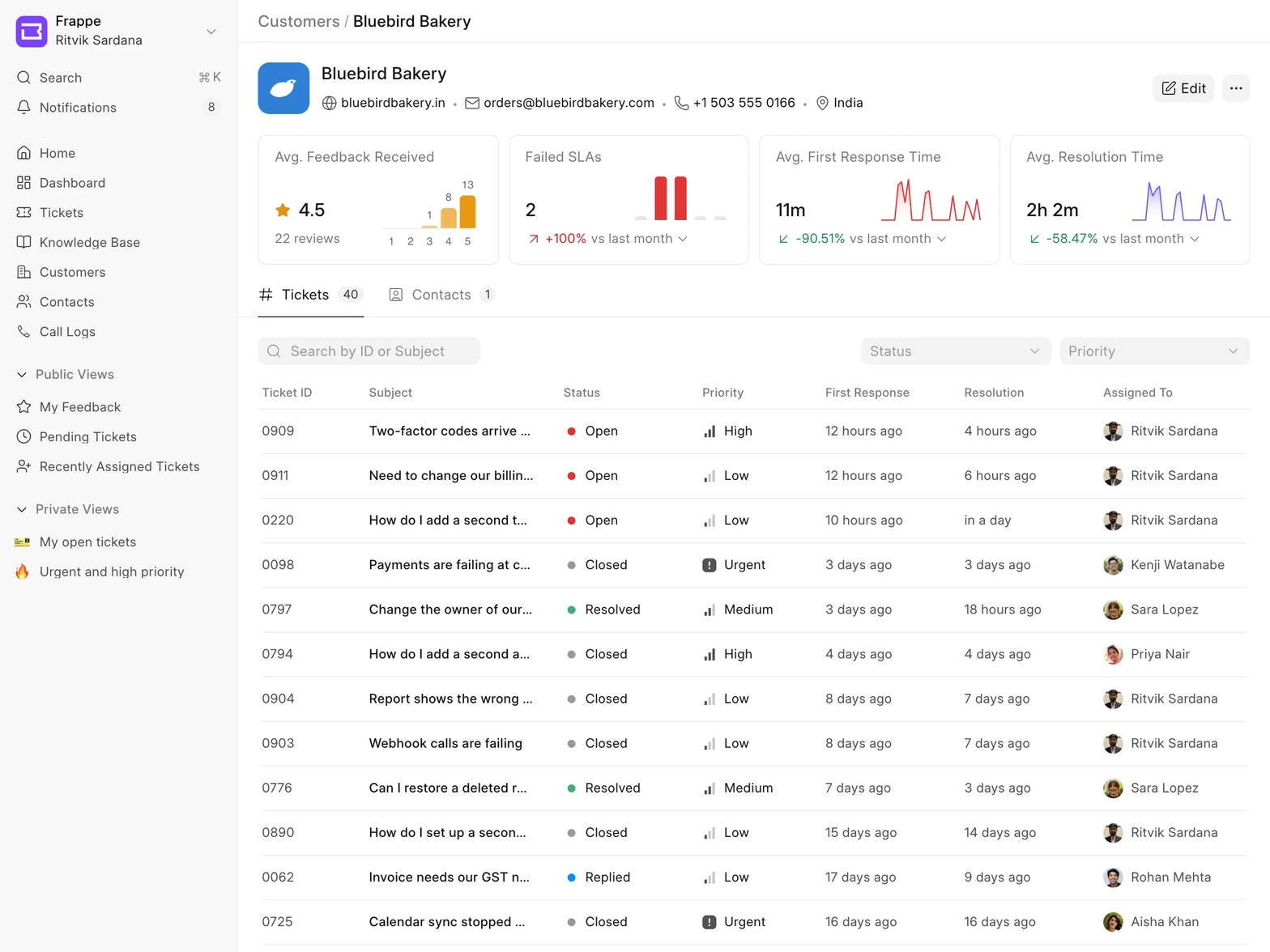
Task: Expand First Response Time vs last month chevron
Action: 941,239
